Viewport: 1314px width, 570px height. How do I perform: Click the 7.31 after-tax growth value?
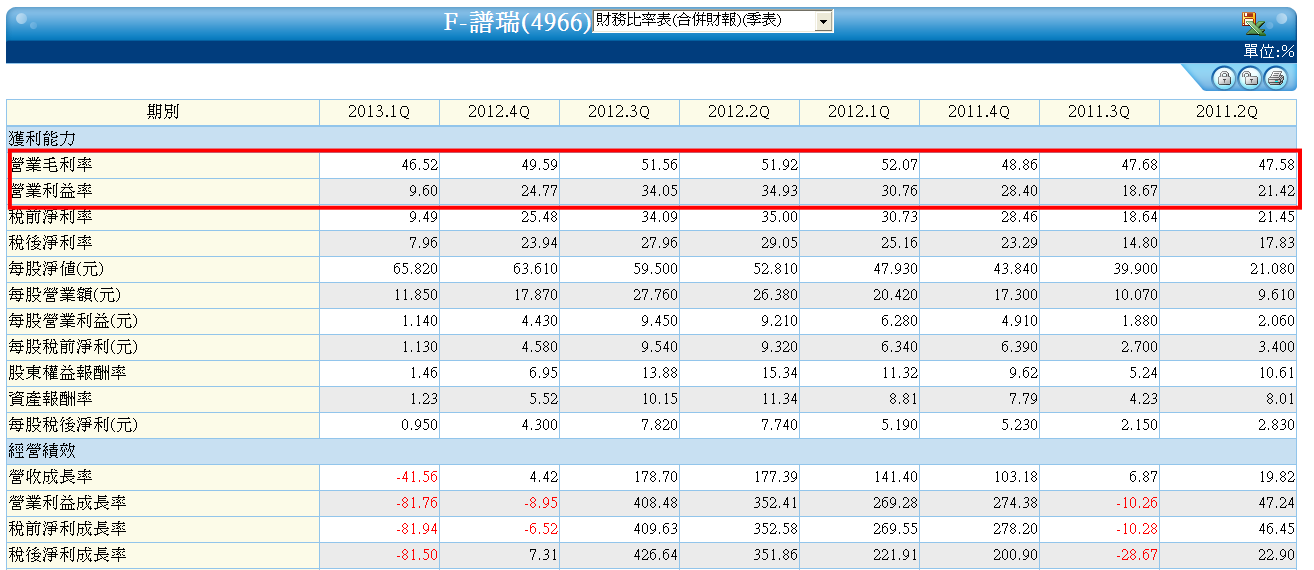[x=544, y=555]
